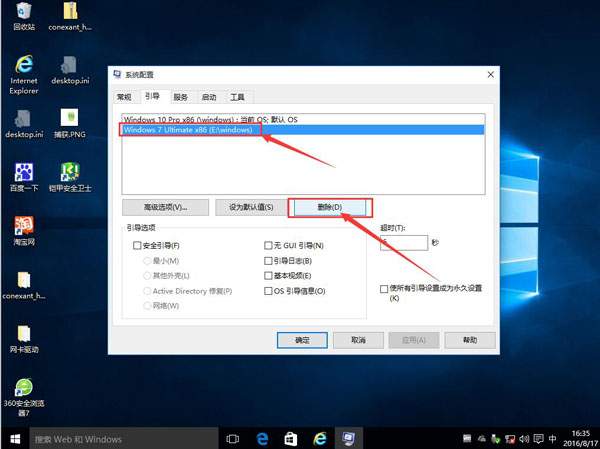The height and width of the screenshot is (449, 600).
Task: Click the 高级选项(V)... button
Action: coord(165,207)
